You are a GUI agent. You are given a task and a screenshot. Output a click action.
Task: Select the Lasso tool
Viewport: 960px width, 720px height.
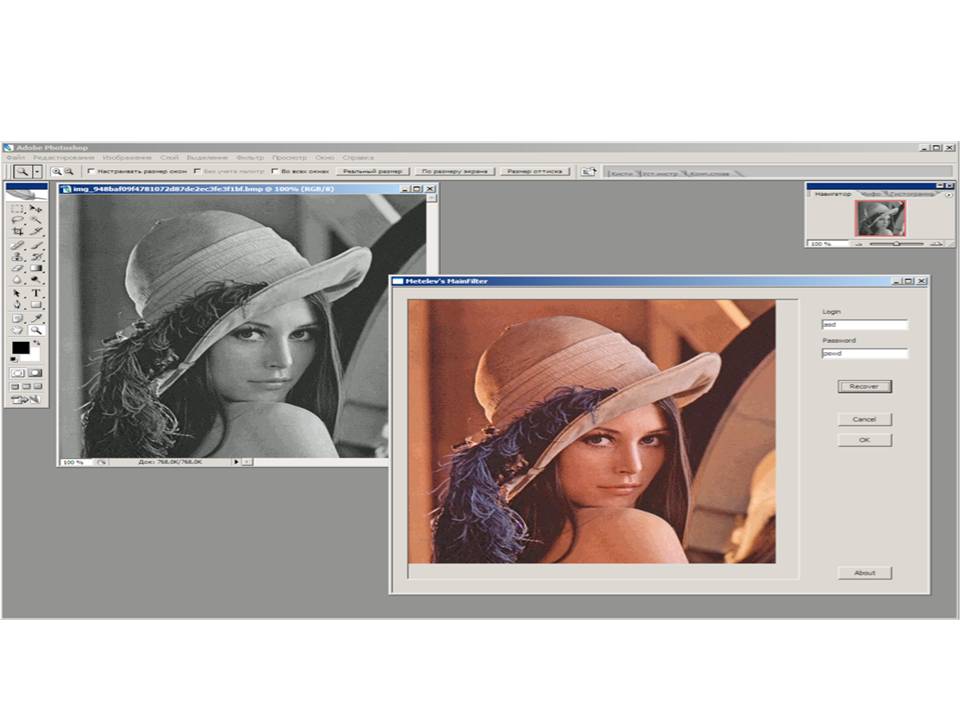tap(17, 219)
